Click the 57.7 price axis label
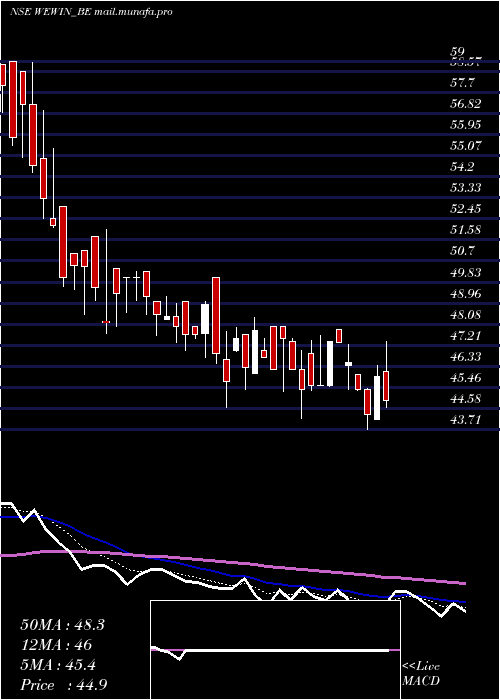The width and height of the screenshot is (500, 700). pos(462,83)
